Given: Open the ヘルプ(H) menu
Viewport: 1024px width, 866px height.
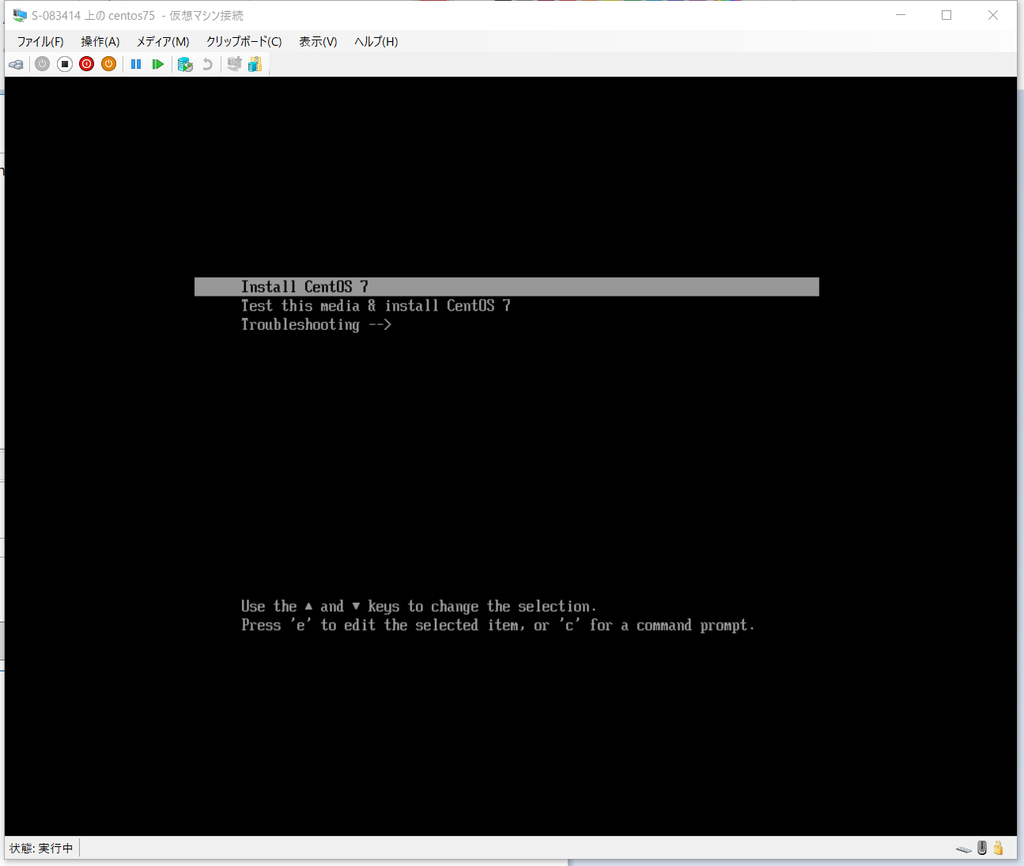Looking at the screenshot, I should pos(376,42).
